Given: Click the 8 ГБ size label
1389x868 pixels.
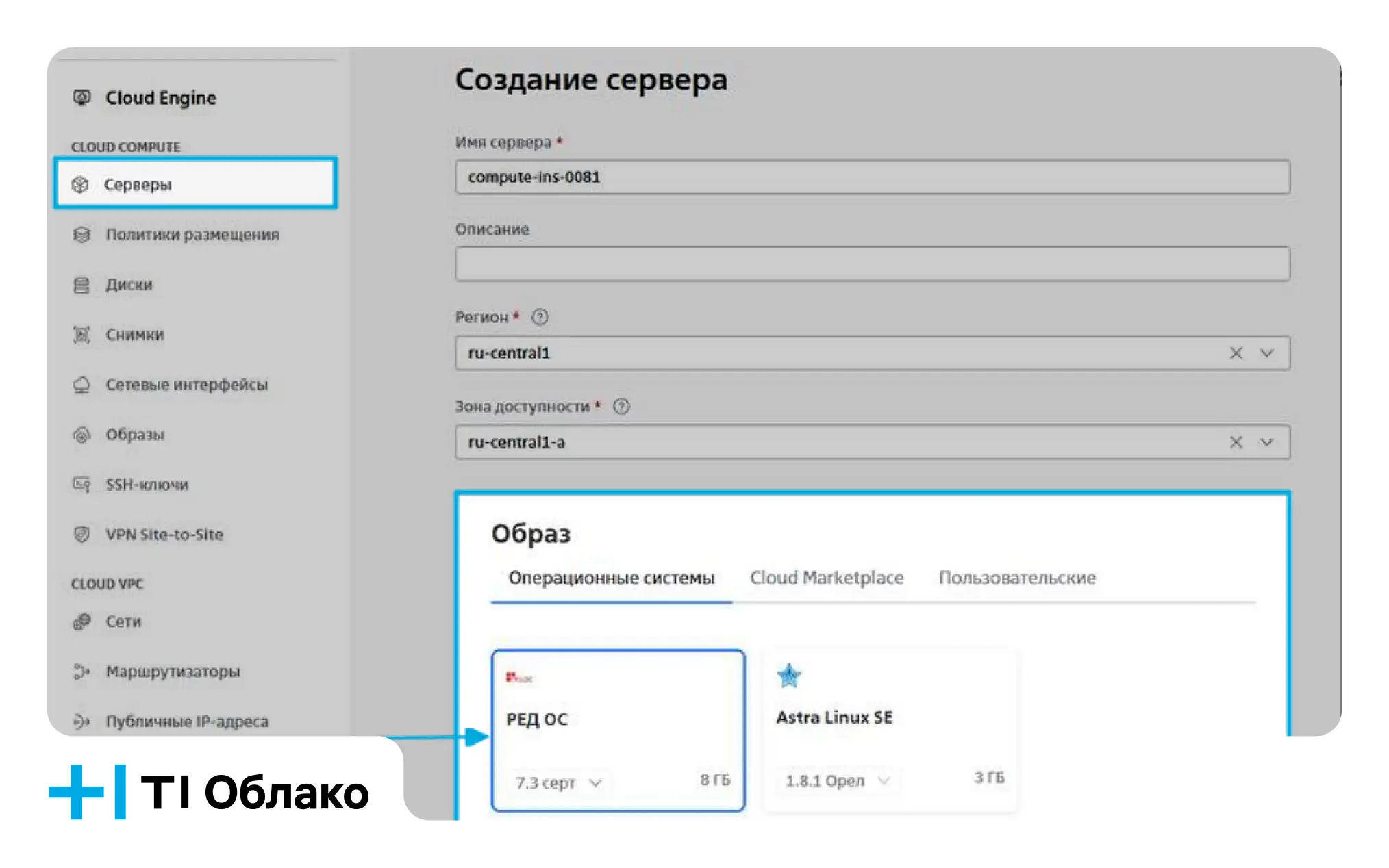Looking at the screenshot, I should tap(715, 780).
